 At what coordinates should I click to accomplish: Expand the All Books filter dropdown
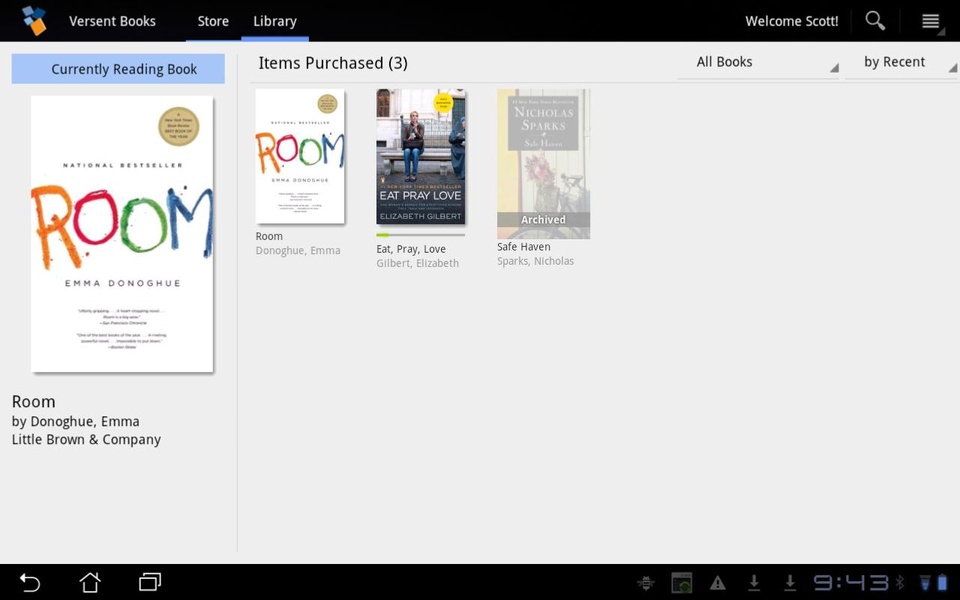(x=758, y=62)
